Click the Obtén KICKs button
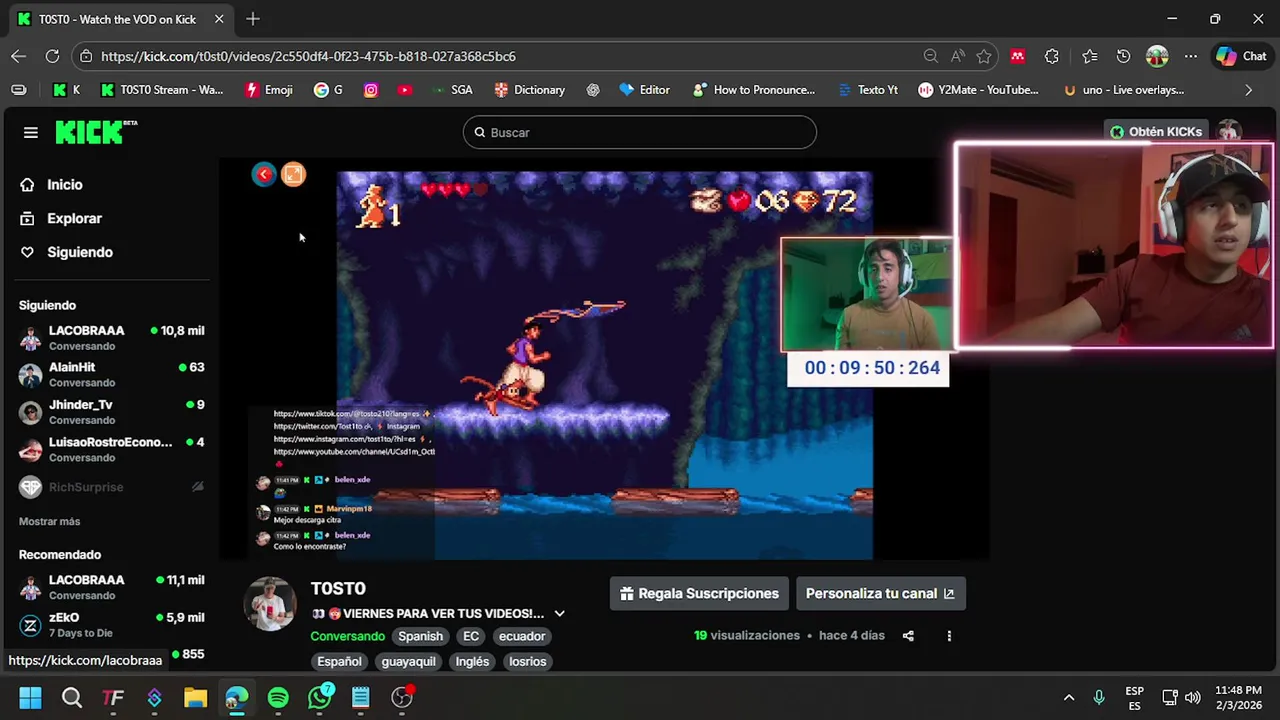 (1156, 132)
